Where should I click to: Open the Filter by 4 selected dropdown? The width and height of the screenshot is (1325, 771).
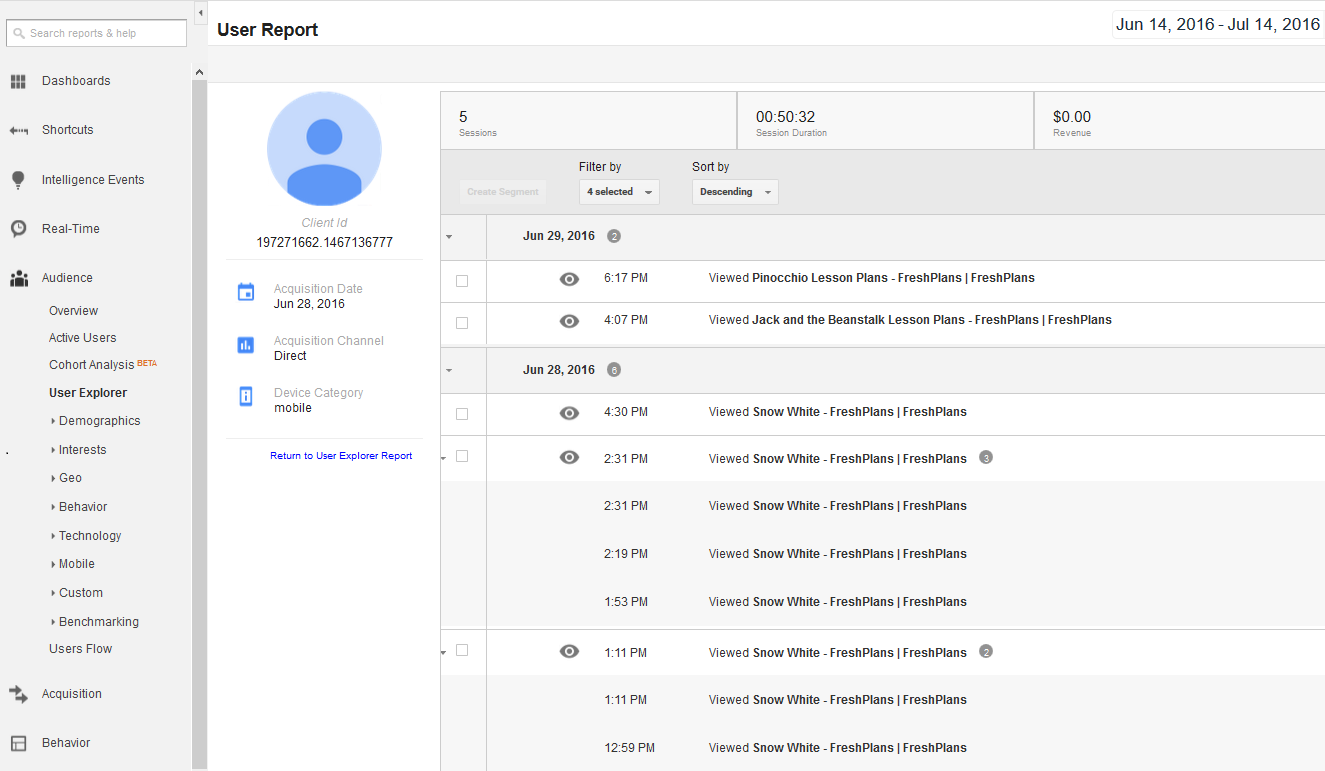coord(619,192)
